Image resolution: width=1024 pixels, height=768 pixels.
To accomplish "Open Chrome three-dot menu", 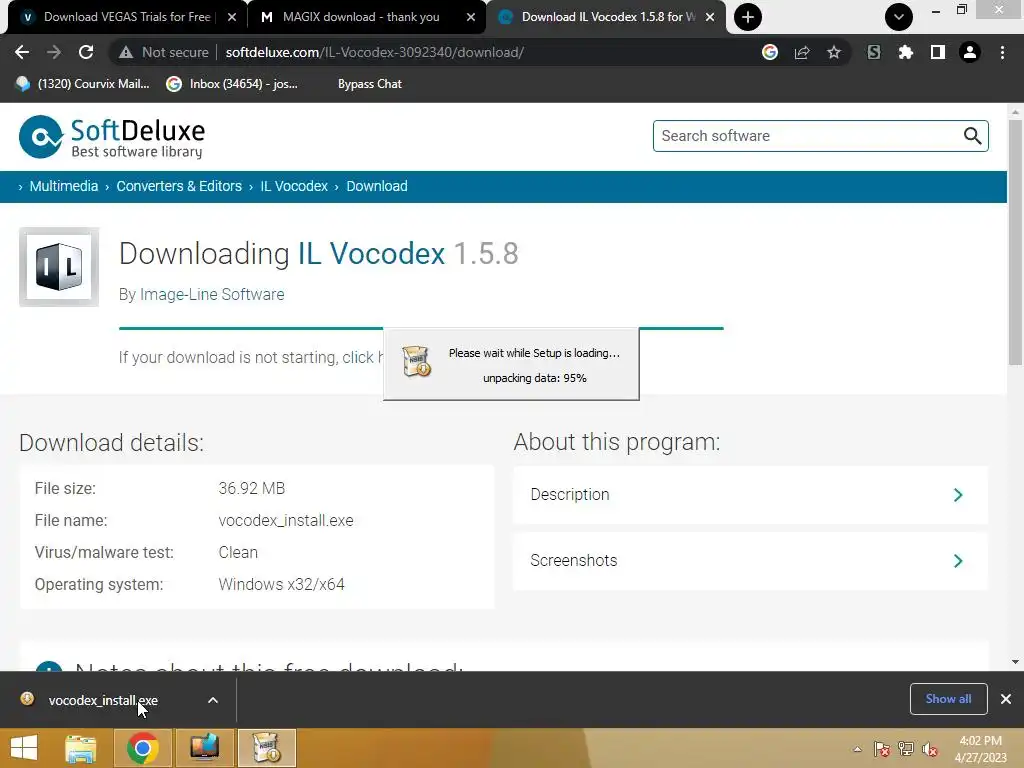I will pos(1002,52).
